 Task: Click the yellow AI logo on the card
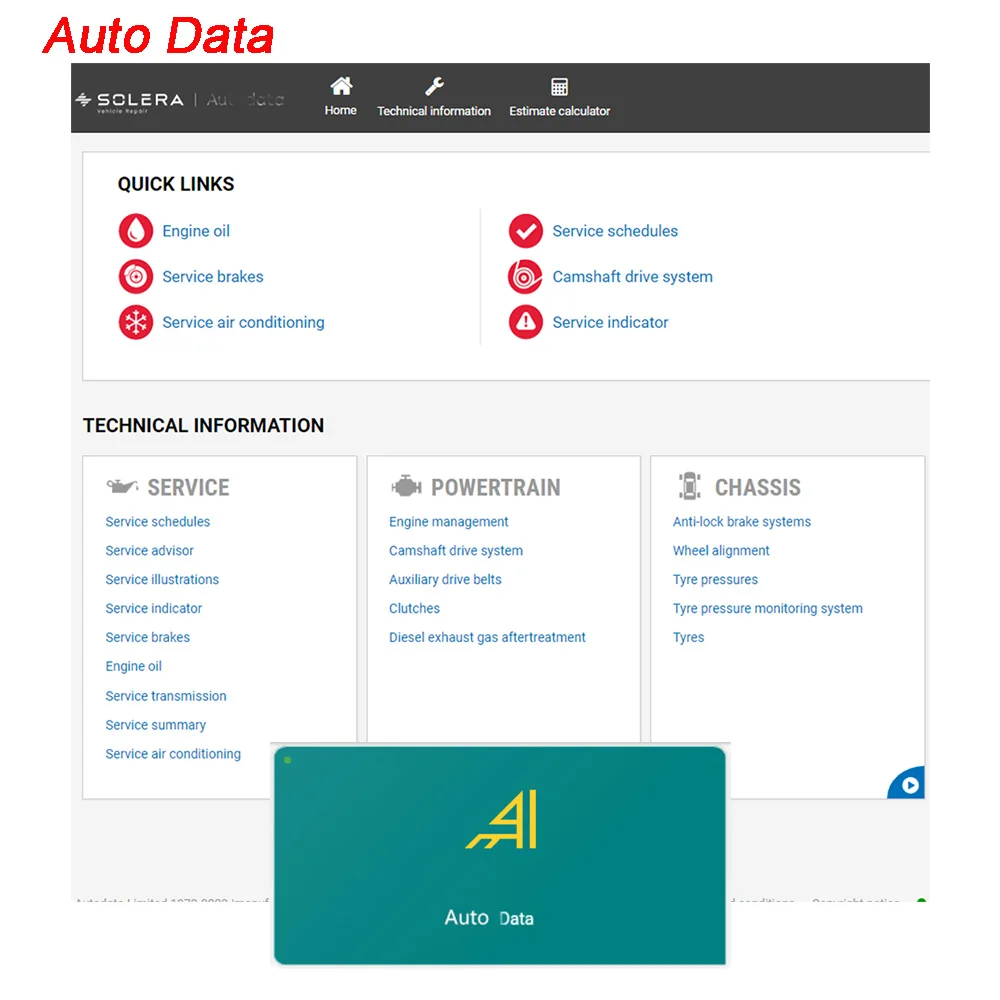tap(501, 820)
